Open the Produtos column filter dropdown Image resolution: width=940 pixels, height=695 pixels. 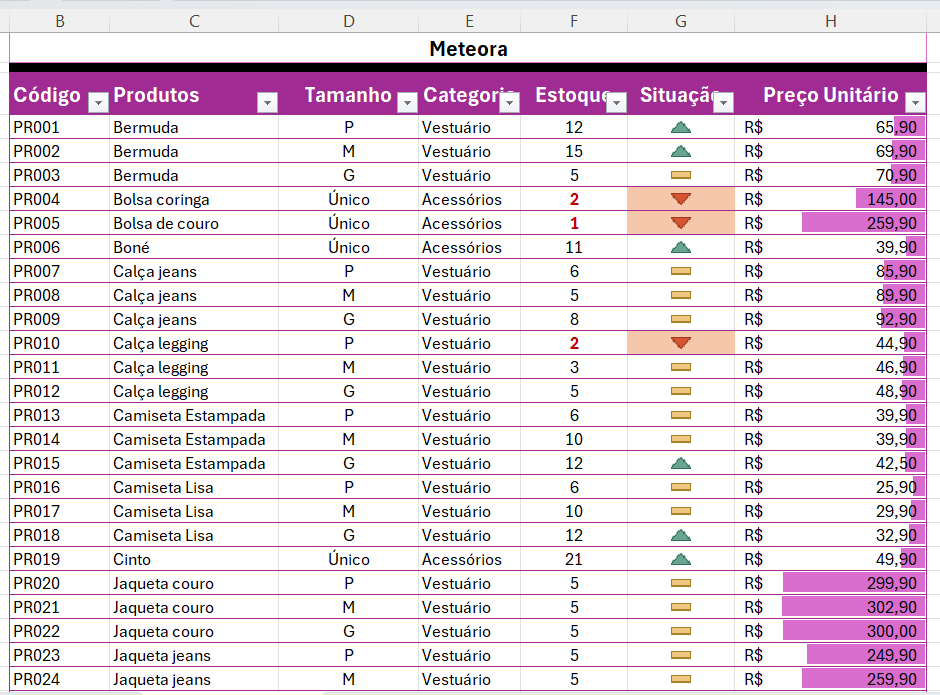pyautogui.click(x=267, y=102)
